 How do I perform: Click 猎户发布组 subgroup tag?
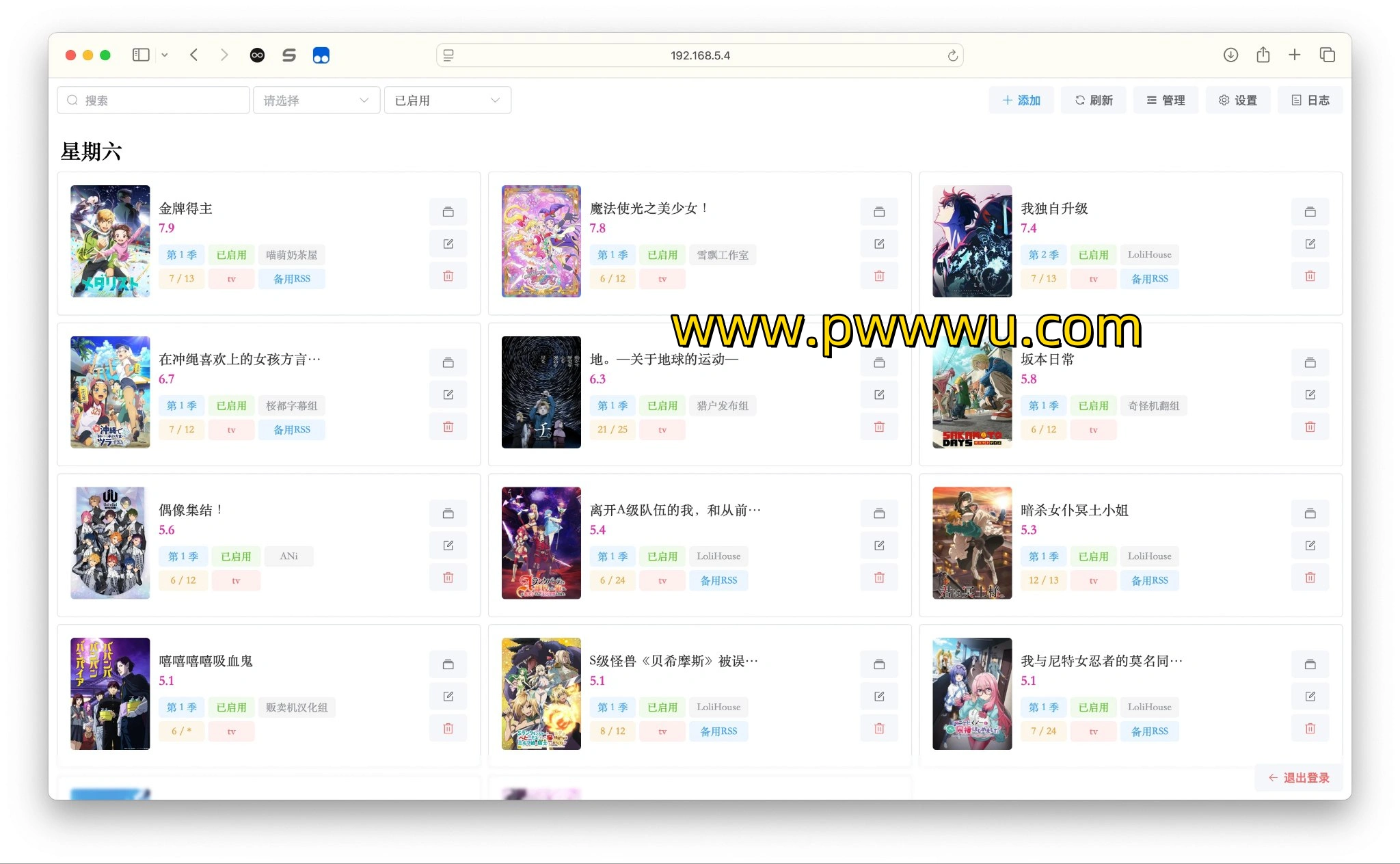(723, 406)
